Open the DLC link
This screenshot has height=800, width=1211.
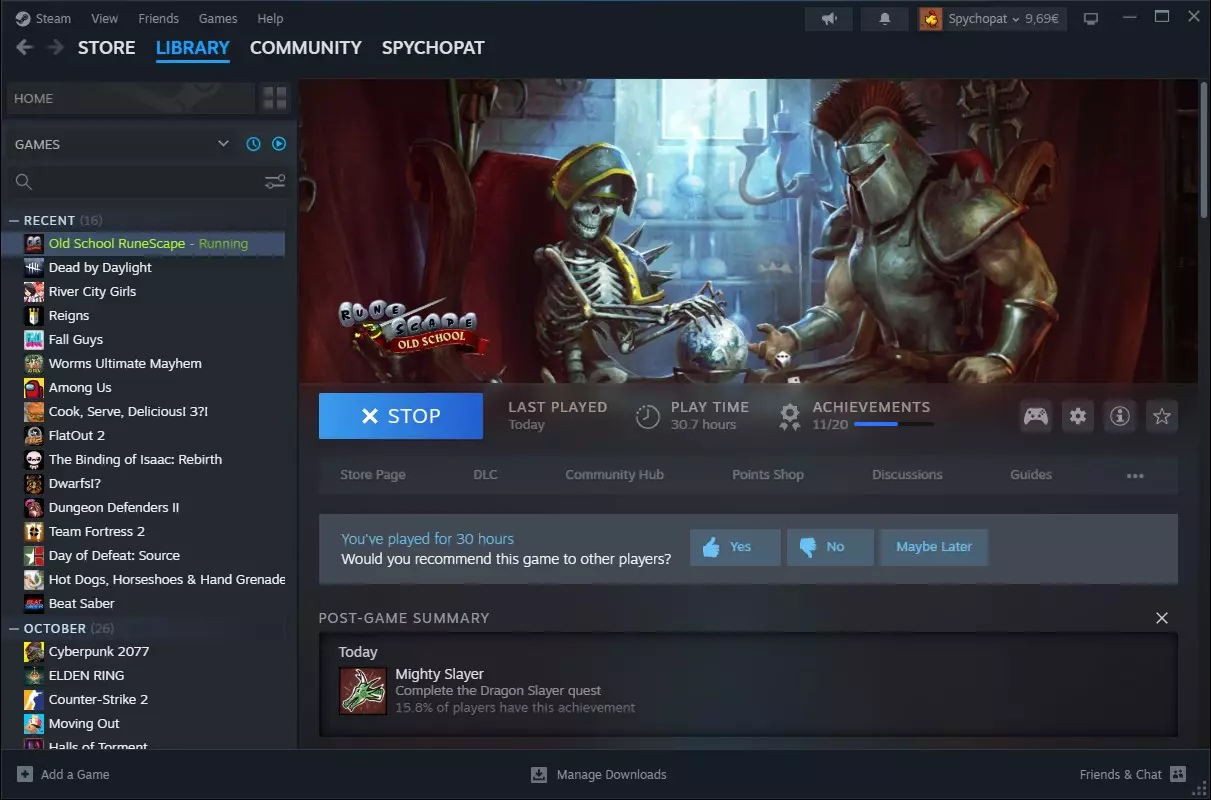[x=485, y=475]
